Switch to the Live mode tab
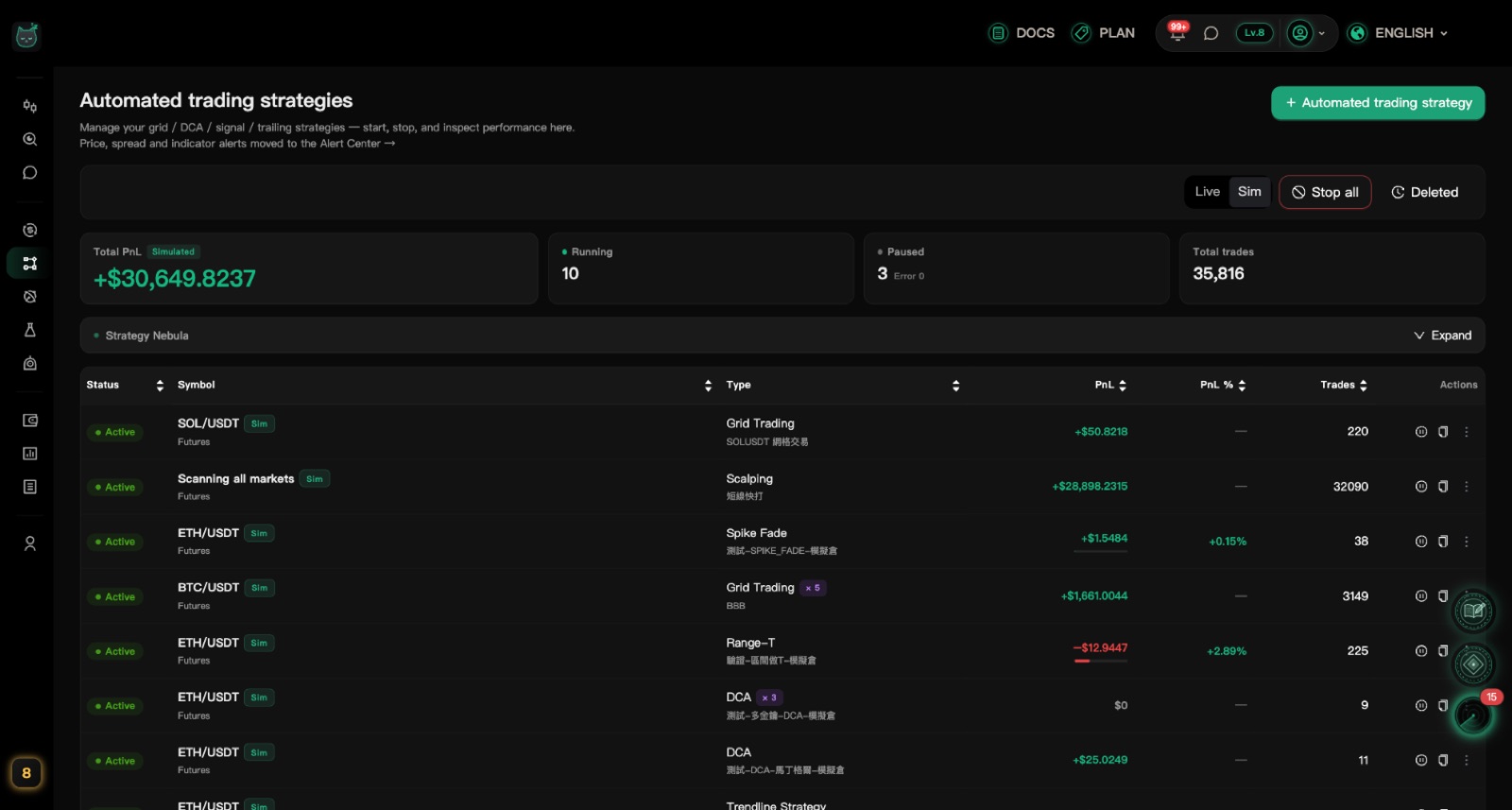 click(x=1207, y=192)
